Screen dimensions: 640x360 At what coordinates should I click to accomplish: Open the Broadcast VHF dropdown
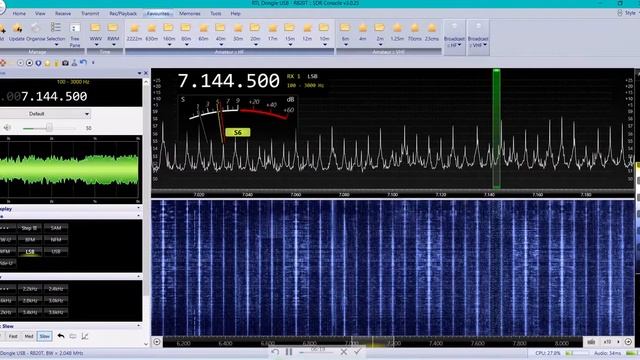[478, 37]
